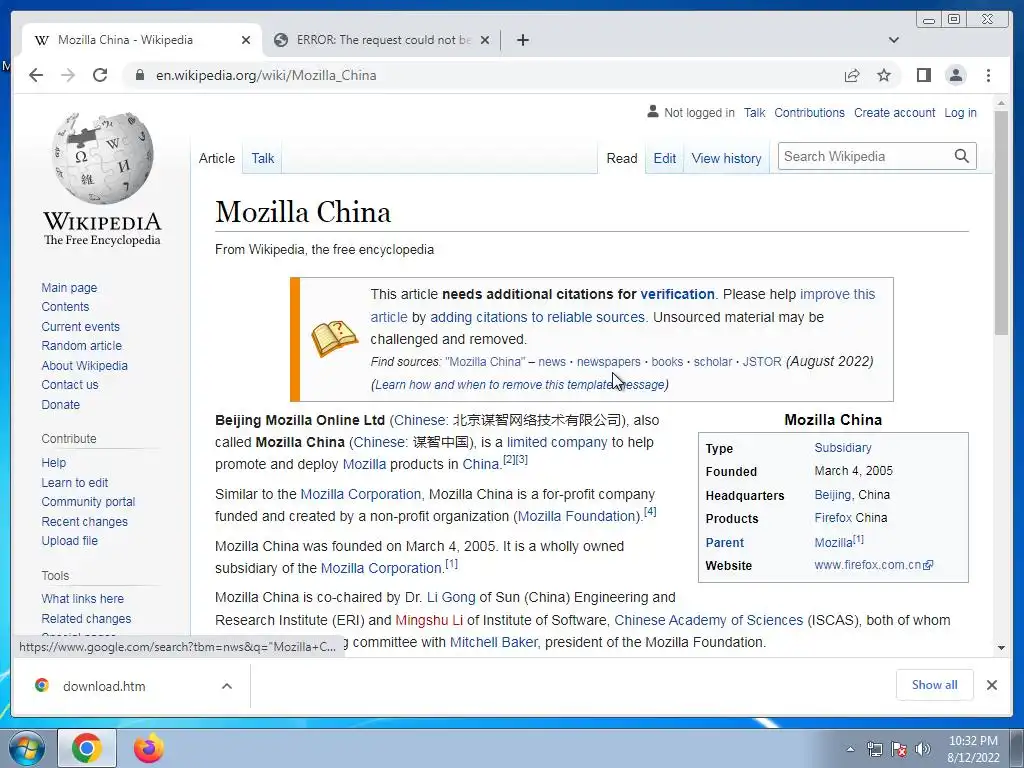The width and height of the screenshot is (1024, 768).
Task: Click the Recent changes link
Action: pyautogui.click(x=84, y=521)
